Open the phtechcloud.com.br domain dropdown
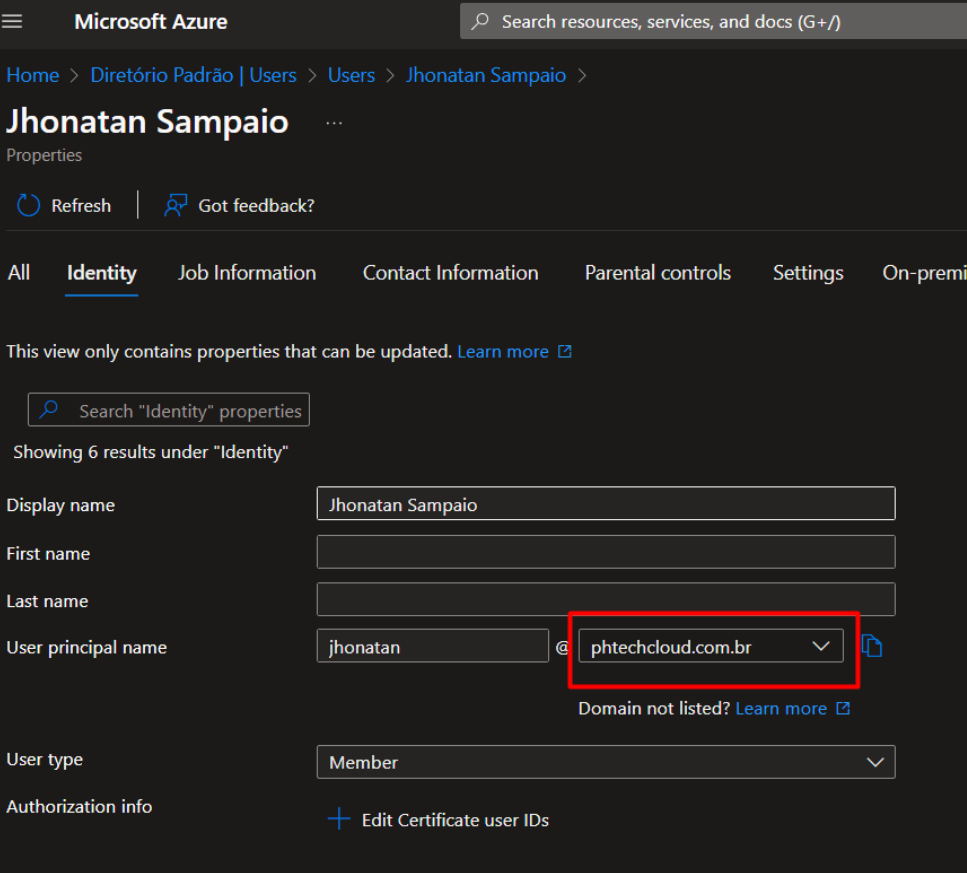Screen dimensions: 967x873 [x=710, y=646]
